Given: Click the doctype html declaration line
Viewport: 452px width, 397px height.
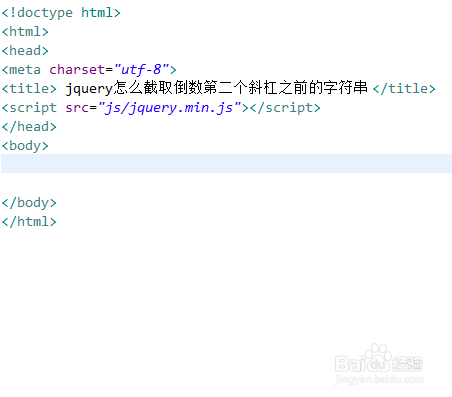Looking at the screenshot, I should pyautogui.click(x=61, y=13).
